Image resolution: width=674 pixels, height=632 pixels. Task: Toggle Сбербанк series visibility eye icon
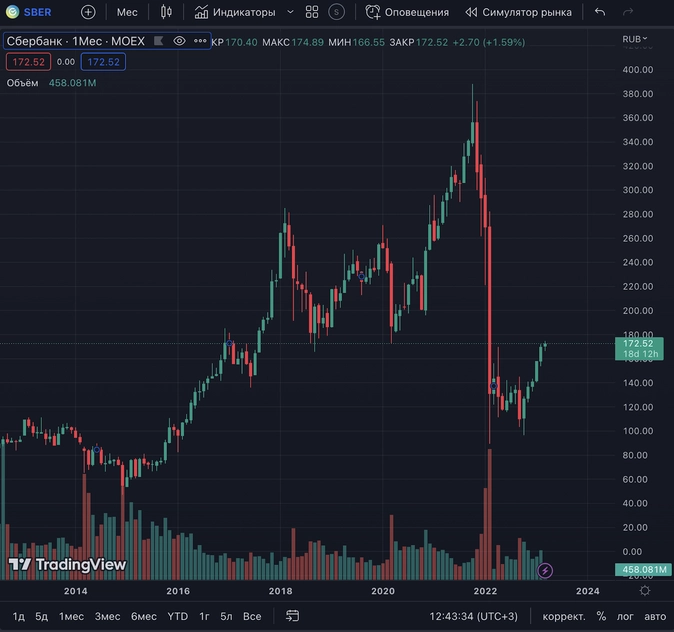click(x=179, y=41)
